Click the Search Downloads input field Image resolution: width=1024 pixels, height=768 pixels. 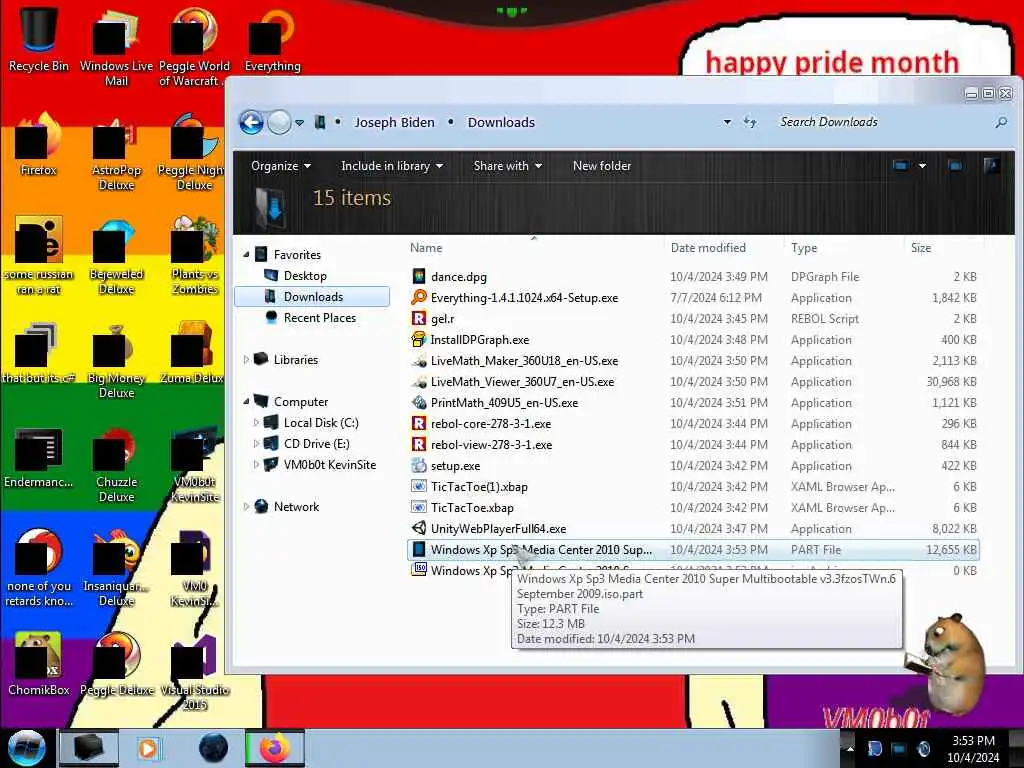882,122
